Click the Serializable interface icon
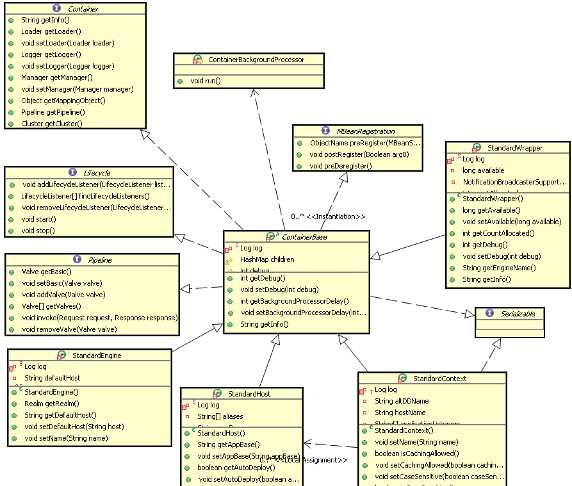The height and width of the screenshot is (486, 572). [490, 313]
